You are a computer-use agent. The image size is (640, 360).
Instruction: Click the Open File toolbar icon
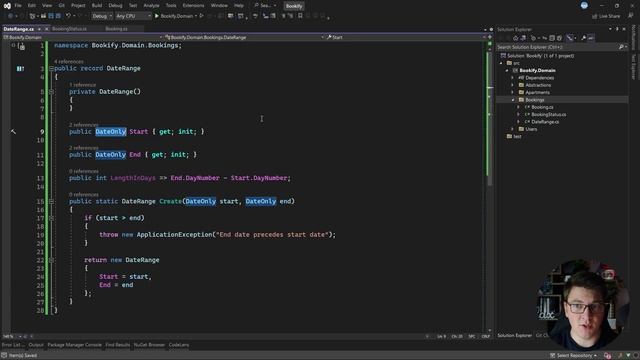point(43,16)
